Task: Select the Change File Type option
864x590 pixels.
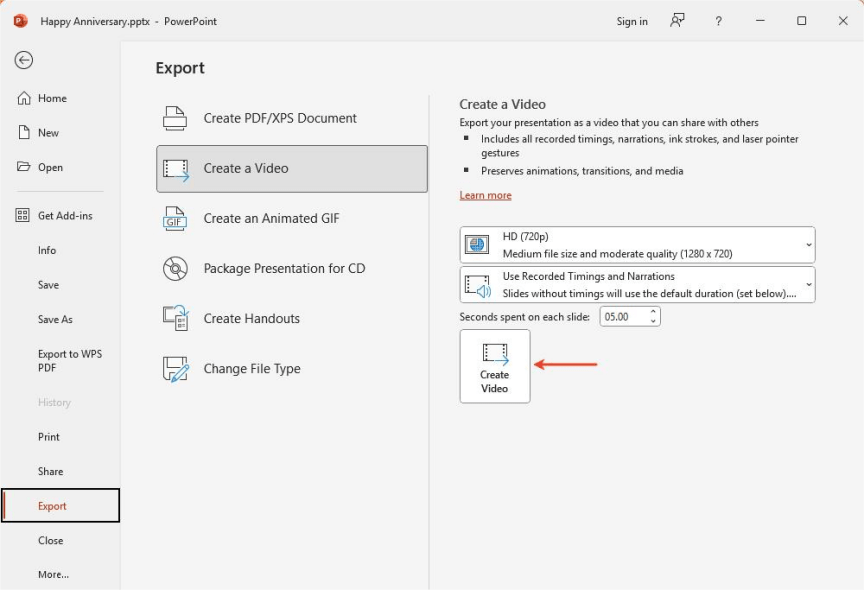Action: click(x=252, y=368)
